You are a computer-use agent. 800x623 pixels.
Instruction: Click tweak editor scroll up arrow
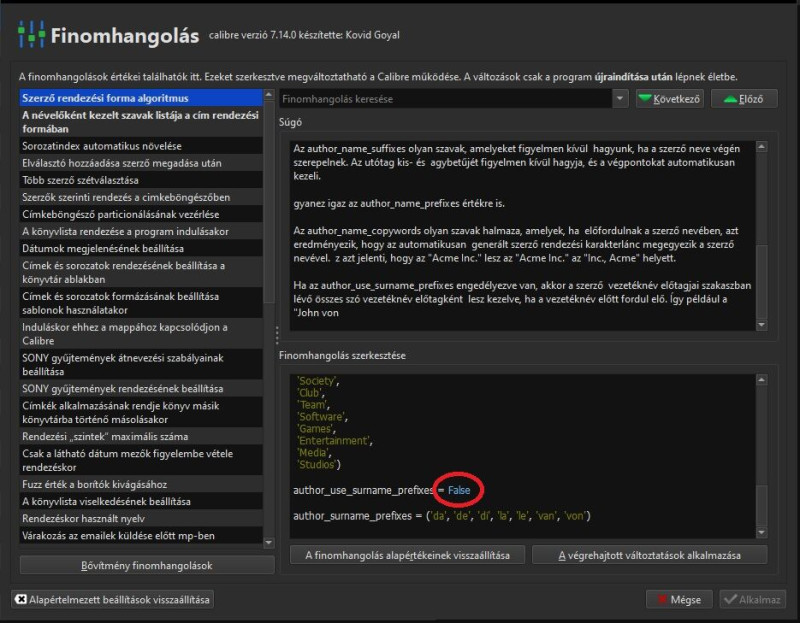pyautogui.click(x=761, y=380)
